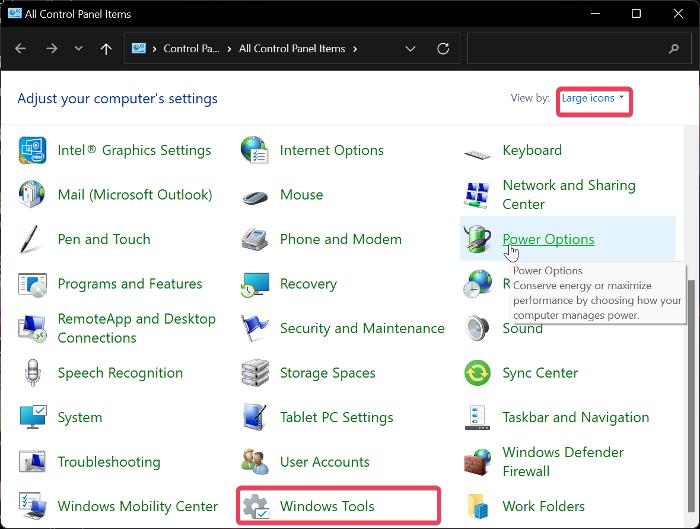
Task: Click the Speech Recognition microphone icon
Action: coord(32,372)
